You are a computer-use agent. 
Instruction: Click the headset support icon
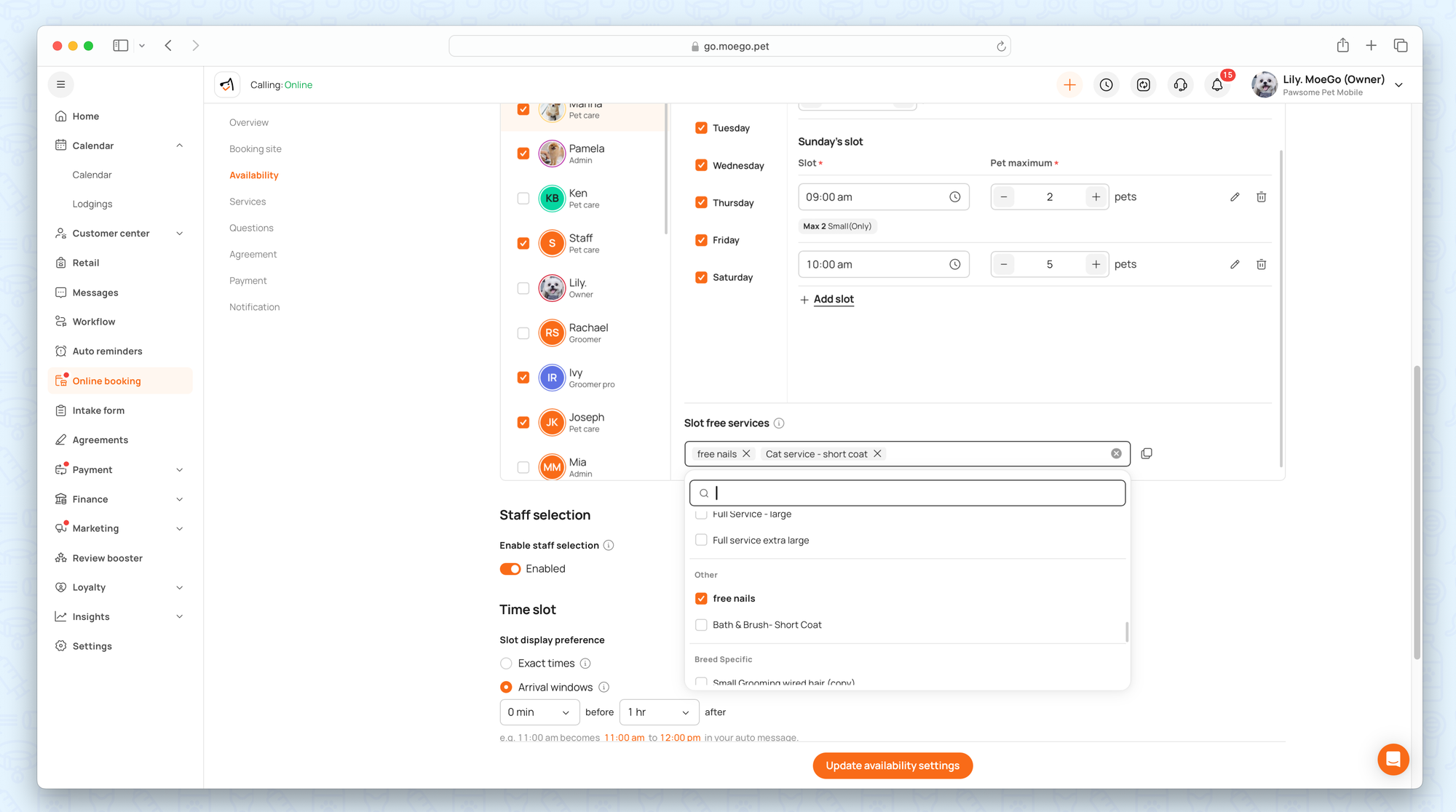tap(1180, 85)
